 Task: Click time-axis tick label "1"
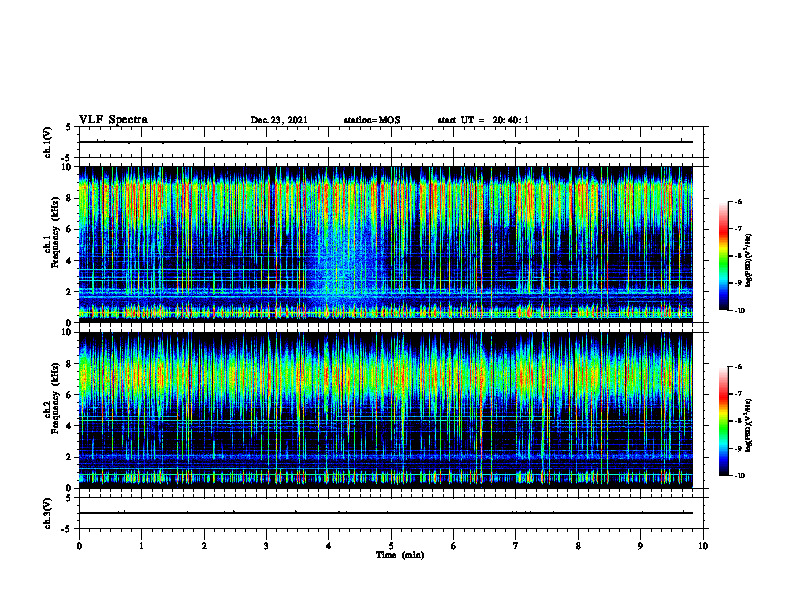tap(141, 546)
